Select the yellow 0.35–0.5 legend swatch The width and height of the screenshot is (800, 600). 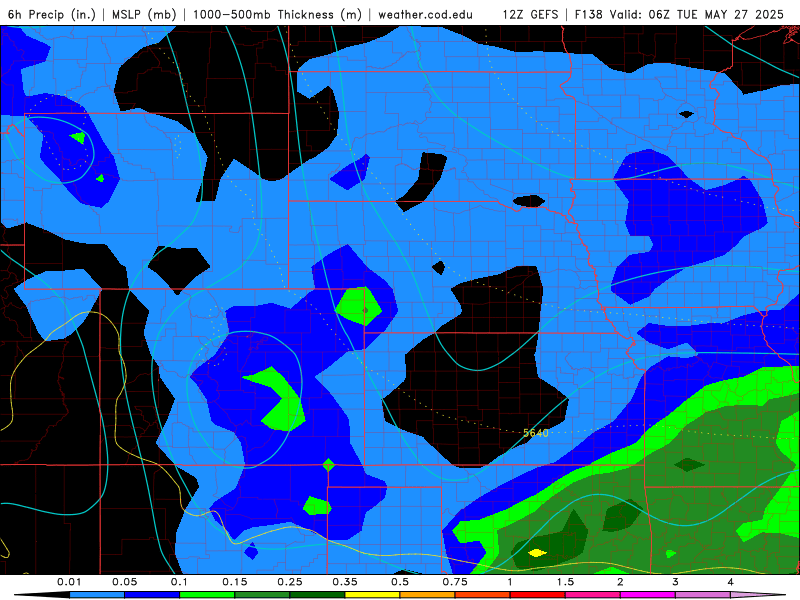tap(372, 595)
